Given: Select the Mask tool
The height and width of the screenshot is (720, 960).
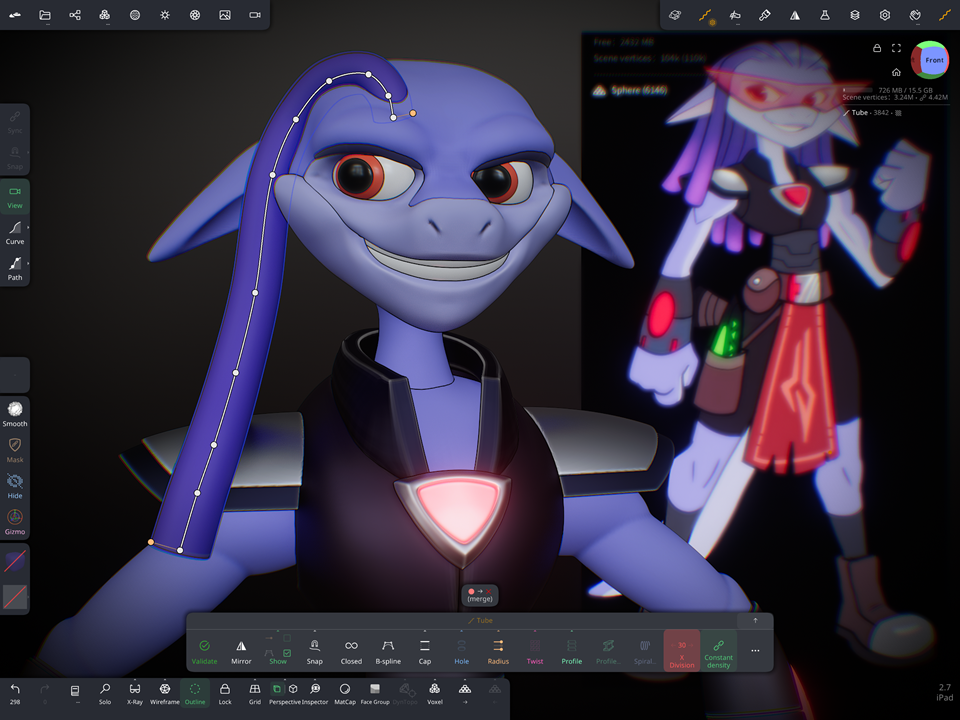Looking at the screenshot, I should tap(15, 450).
